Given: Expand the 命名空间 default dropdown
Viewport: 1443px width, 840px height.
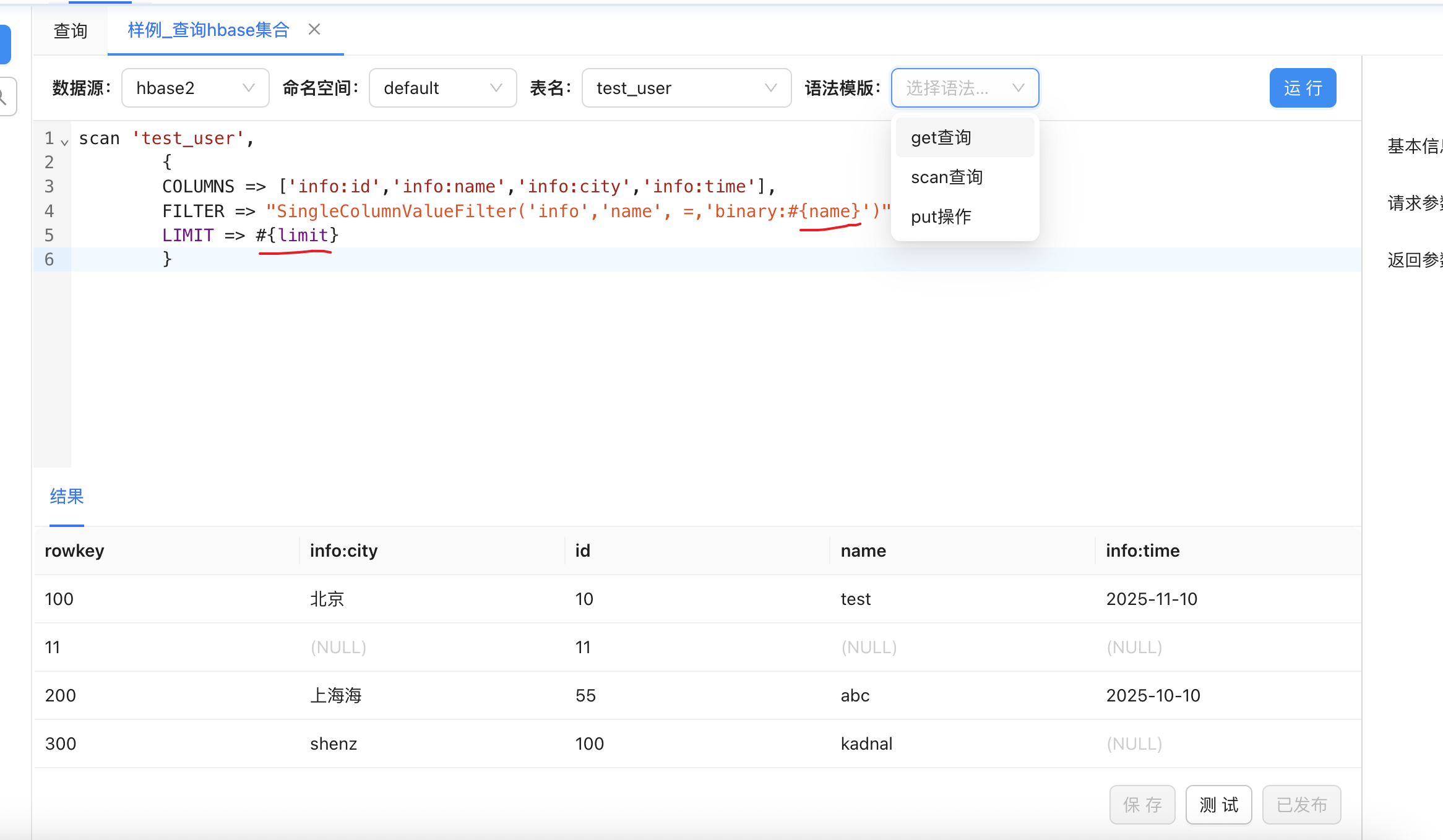Looking at the screenshot, I should [x=442, y=88].
